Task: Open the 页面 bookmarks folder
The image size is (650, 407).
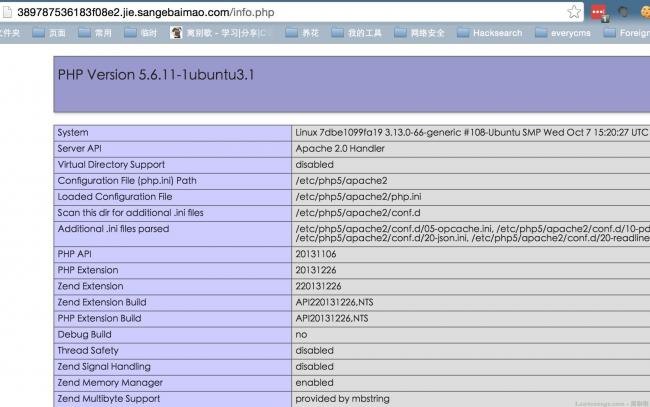Action: (x=49, y=33)
